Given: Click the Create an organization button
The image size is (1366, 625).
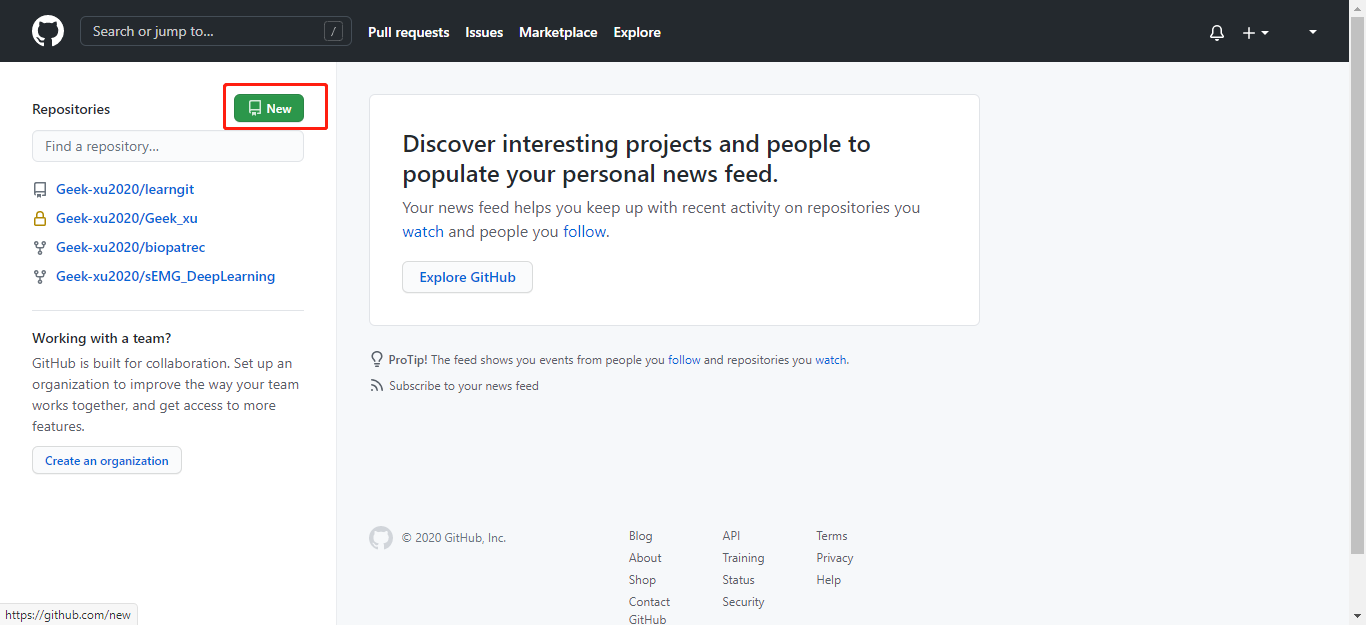Looking at the screenshot, I should coord(107,460).
